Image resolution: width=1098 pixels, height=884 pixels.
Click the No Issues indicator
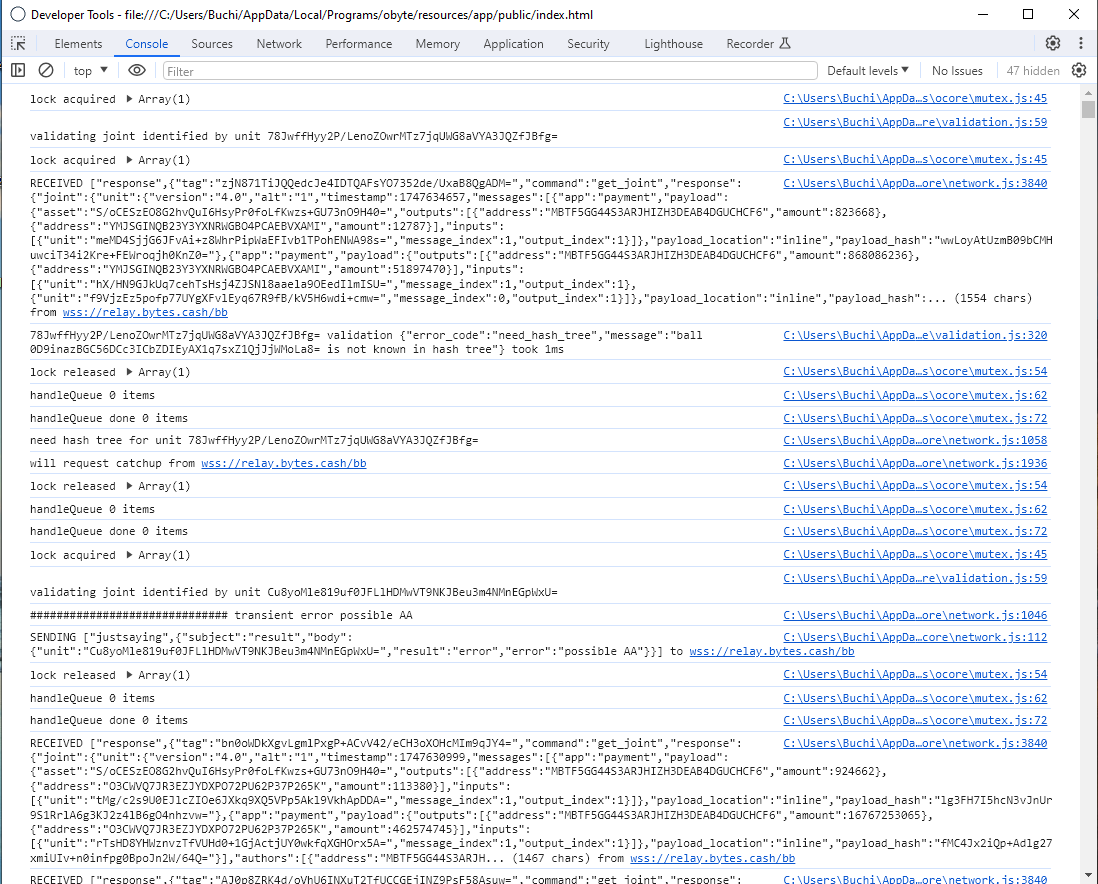click(x=957, y=71)
